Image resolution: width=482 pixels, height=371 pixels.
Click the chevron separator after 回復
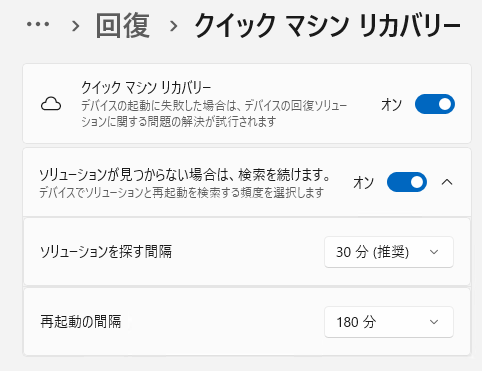(x=173, y=26)
